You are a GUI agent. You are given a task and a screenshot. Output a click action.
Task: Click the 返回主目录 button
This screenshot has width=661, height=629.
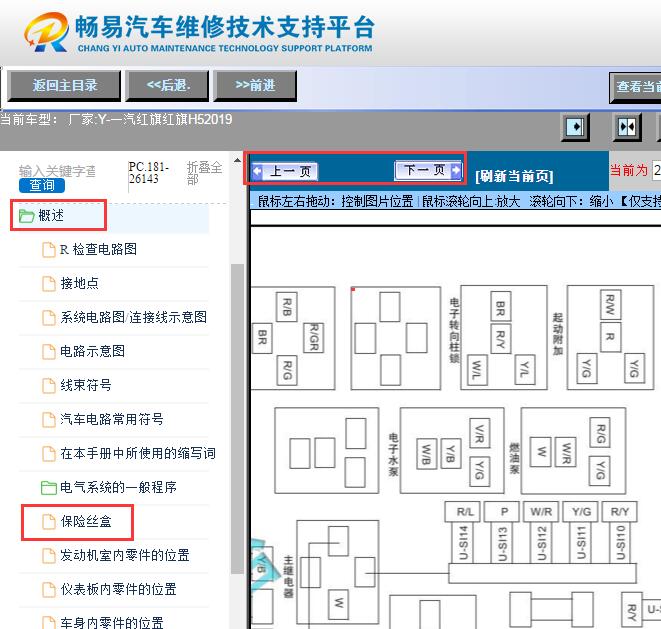[x=64, y=86]
